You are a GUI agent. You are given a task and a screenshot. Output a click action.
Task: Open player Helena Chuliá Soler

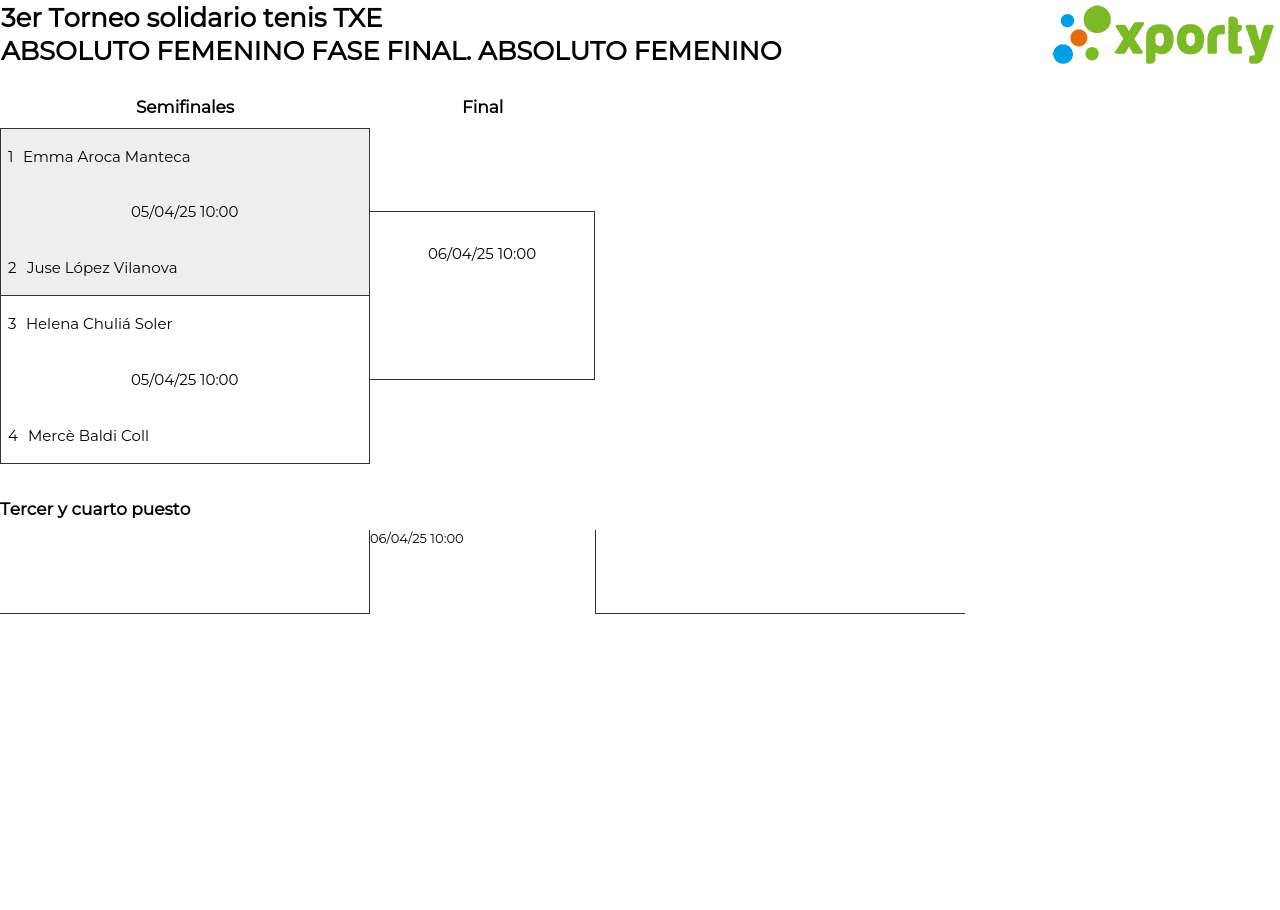click(x=99, y=324)
